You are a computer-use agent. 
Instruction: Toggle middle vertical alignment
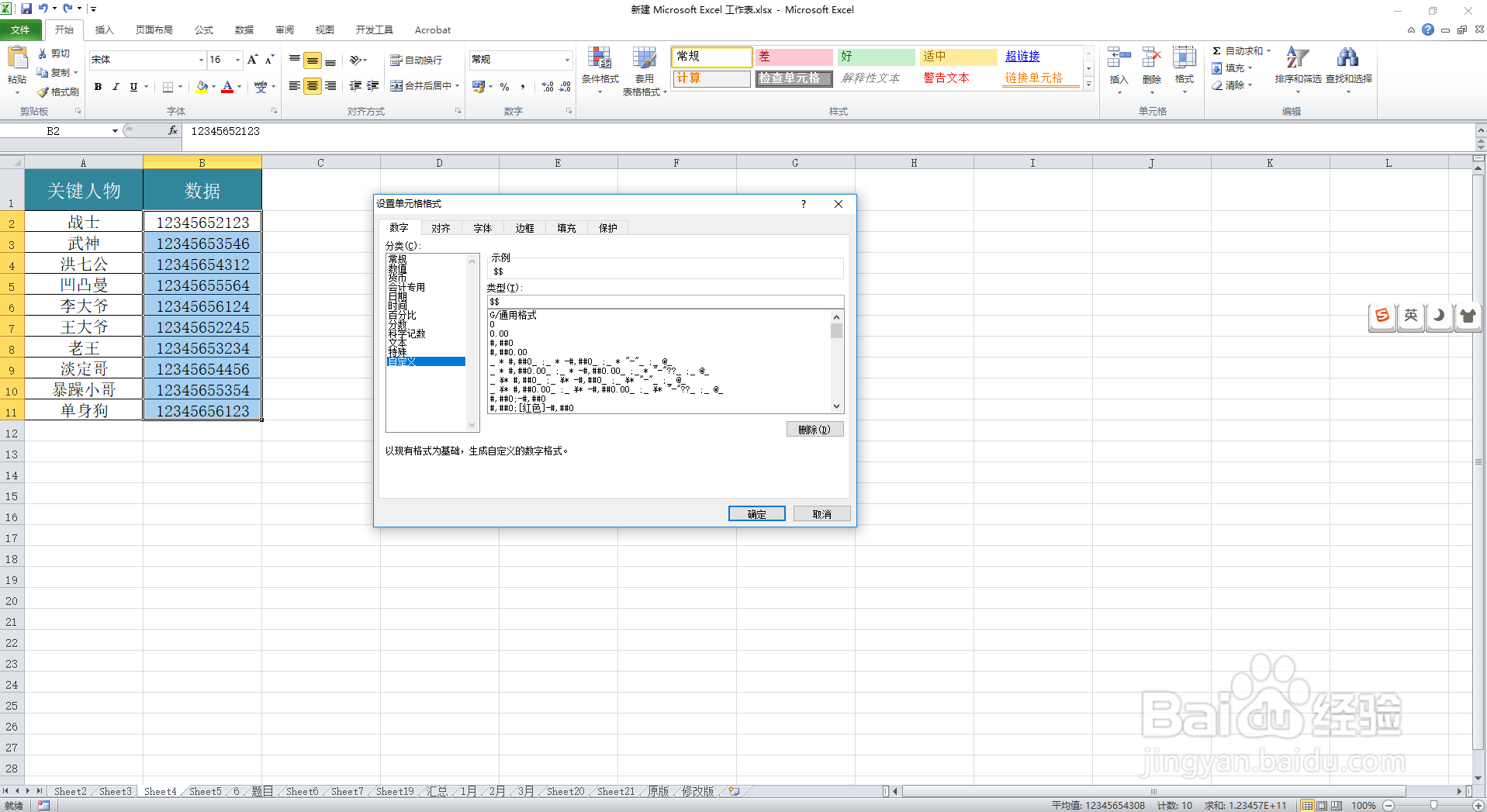pyautogui.click(x=313, y=60)
